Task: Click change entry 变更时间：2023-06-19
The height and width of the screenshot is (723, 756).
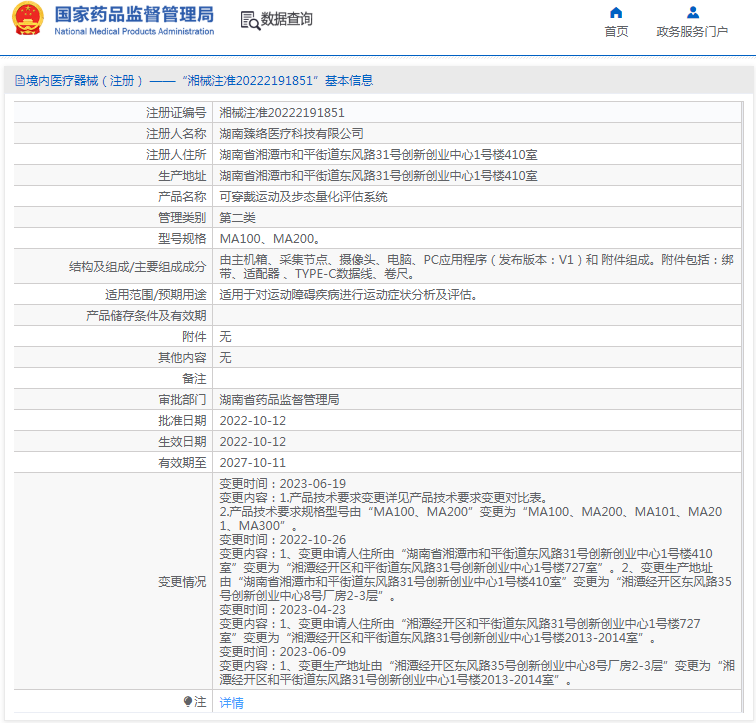Action: coord(283,483)
